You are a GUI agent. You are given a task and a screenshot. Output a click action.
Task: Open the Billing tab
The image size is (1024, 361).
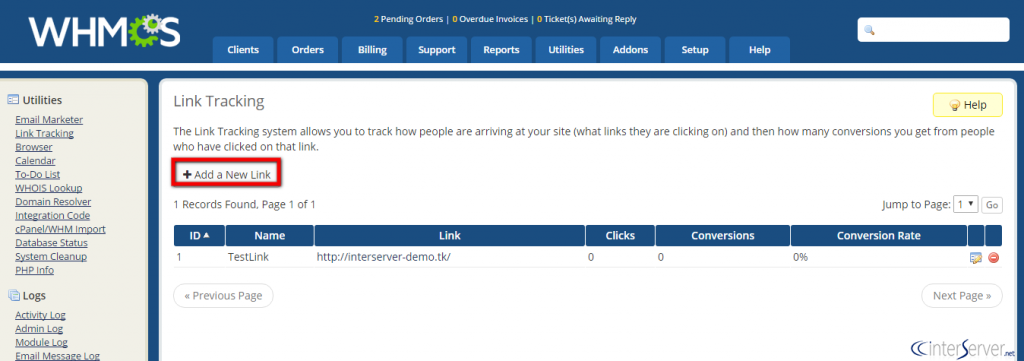(372, 50)
